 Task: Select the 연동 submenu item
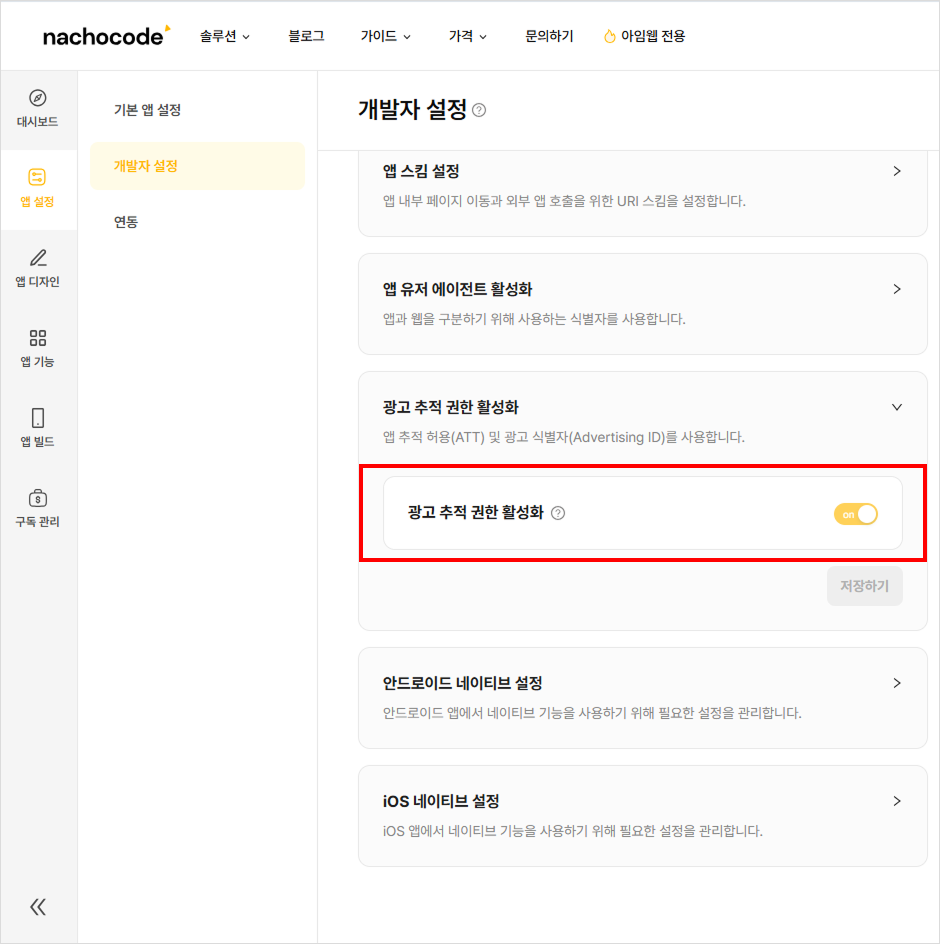pyautogui.click(x=128, y=221)
